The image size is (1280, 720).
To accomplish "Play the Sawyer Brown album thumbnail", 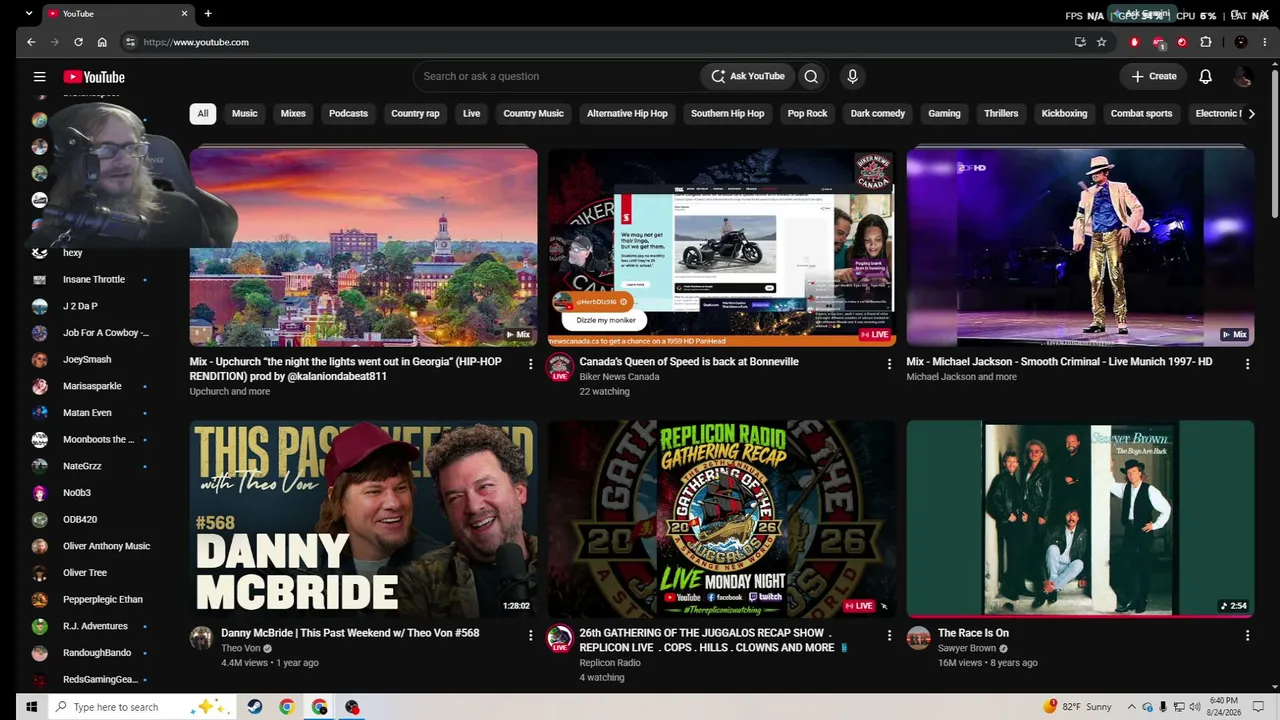I will [1080, 518].
